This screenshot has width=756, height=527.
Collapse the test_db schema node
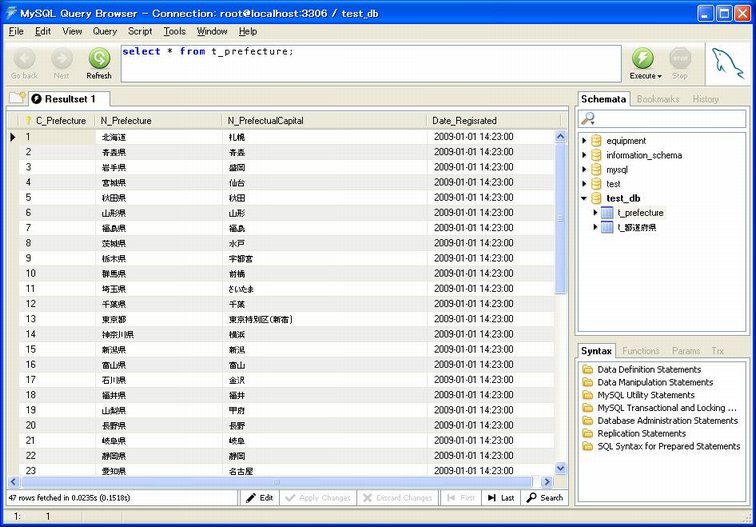tap(584, 198)
